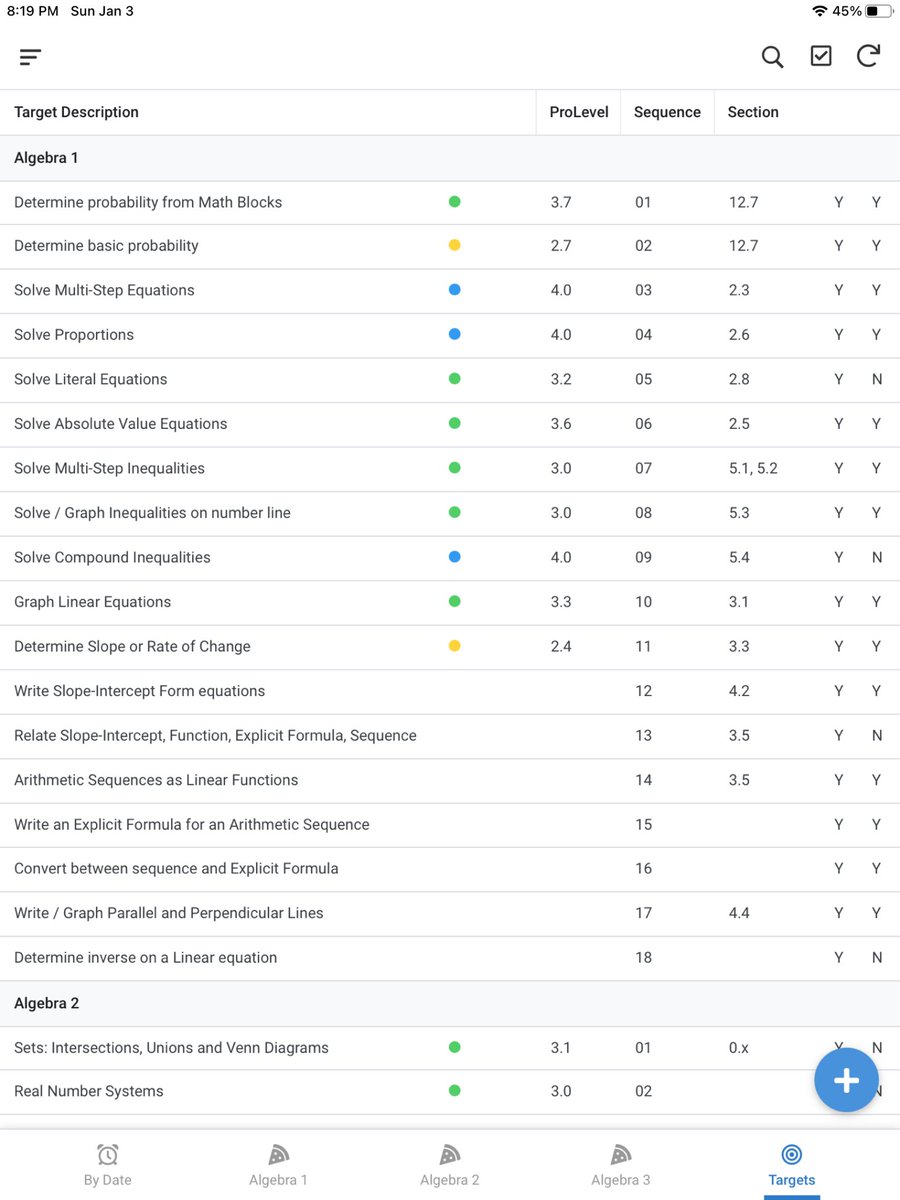This screenshot has width=900, height=1200.
Task: Sort by Sequence column header
Action: coord(667,112)
